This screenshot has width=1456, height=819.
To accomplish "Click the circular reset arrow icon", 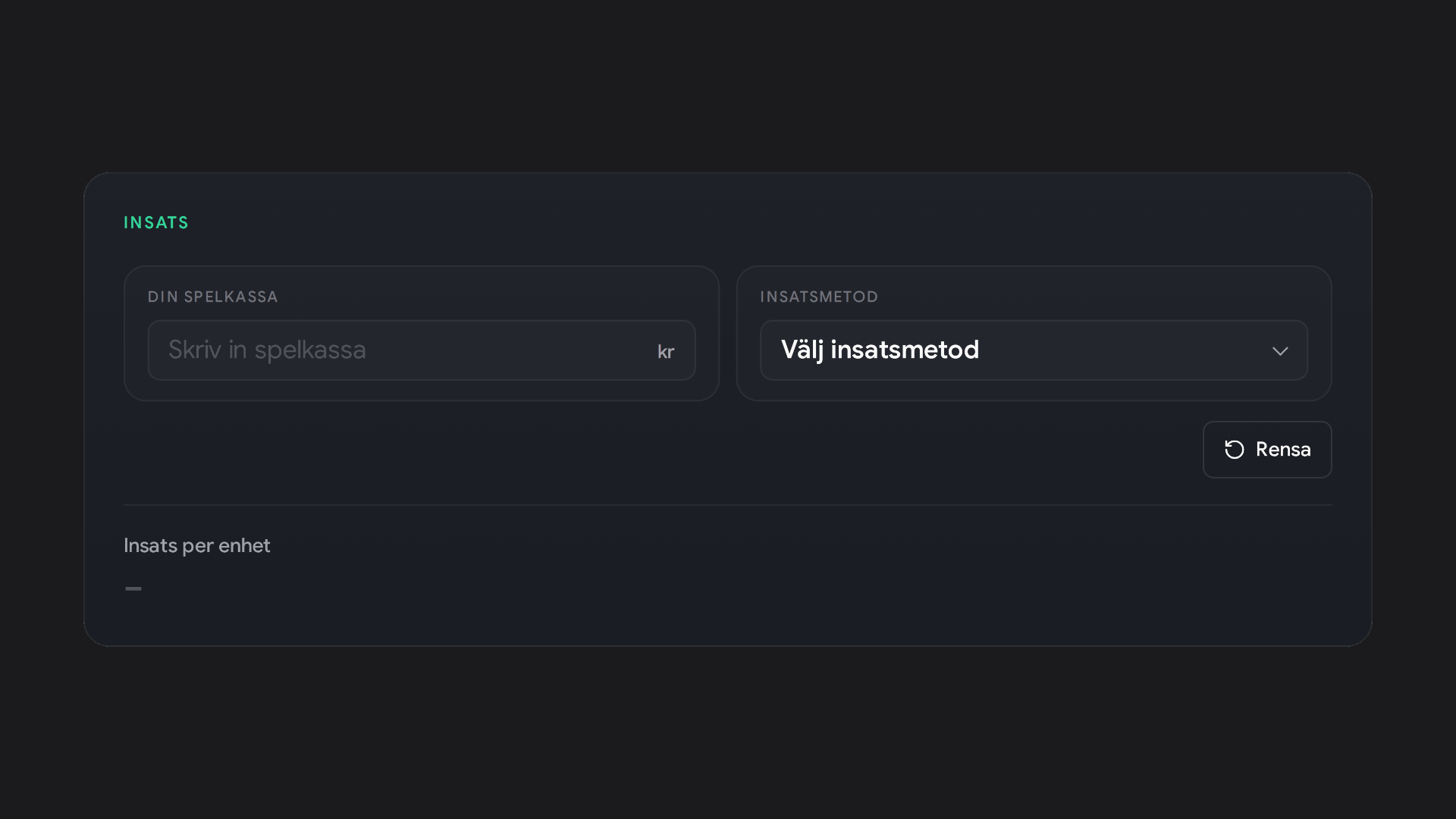I will coord(1234,450).
